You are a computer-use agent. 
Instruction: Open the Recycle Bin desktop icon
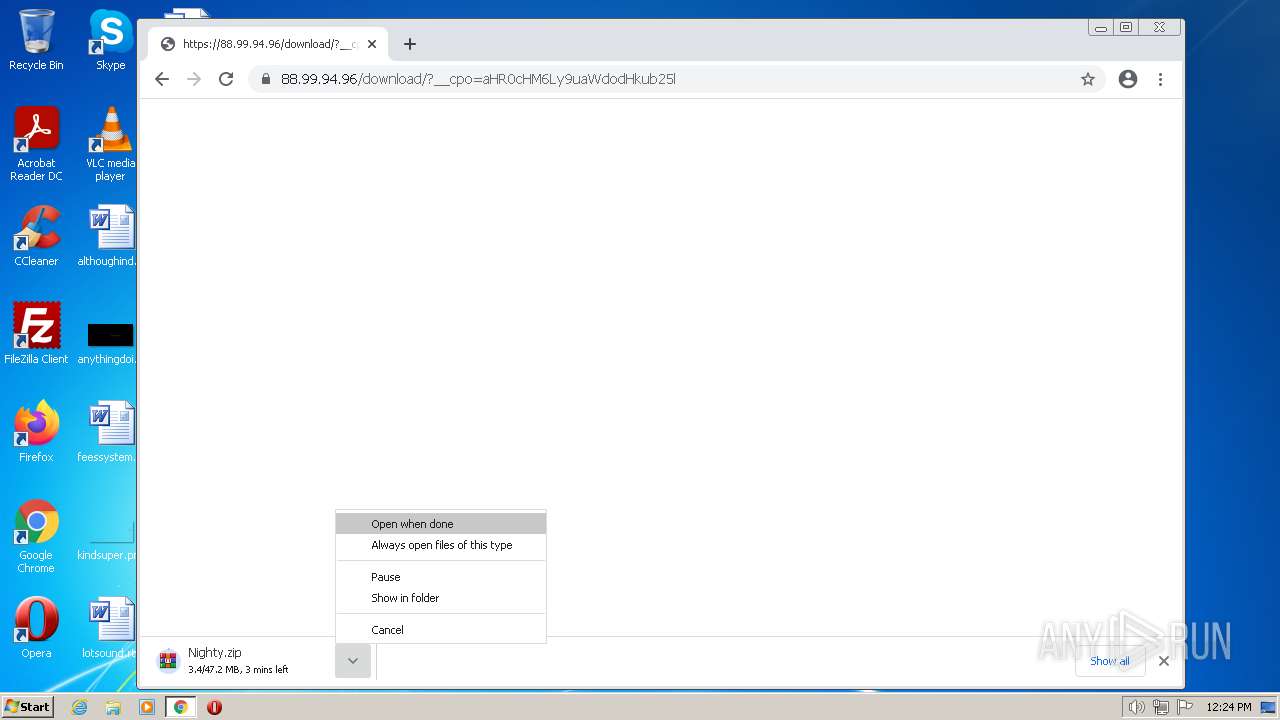pos(36,40)
